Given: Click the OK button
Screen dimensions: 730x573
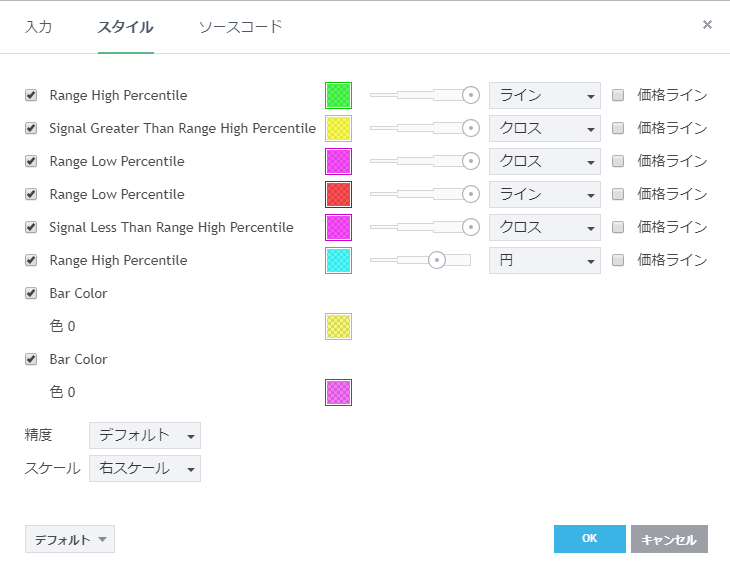Looking at the screenshot, I should [589, 539].
